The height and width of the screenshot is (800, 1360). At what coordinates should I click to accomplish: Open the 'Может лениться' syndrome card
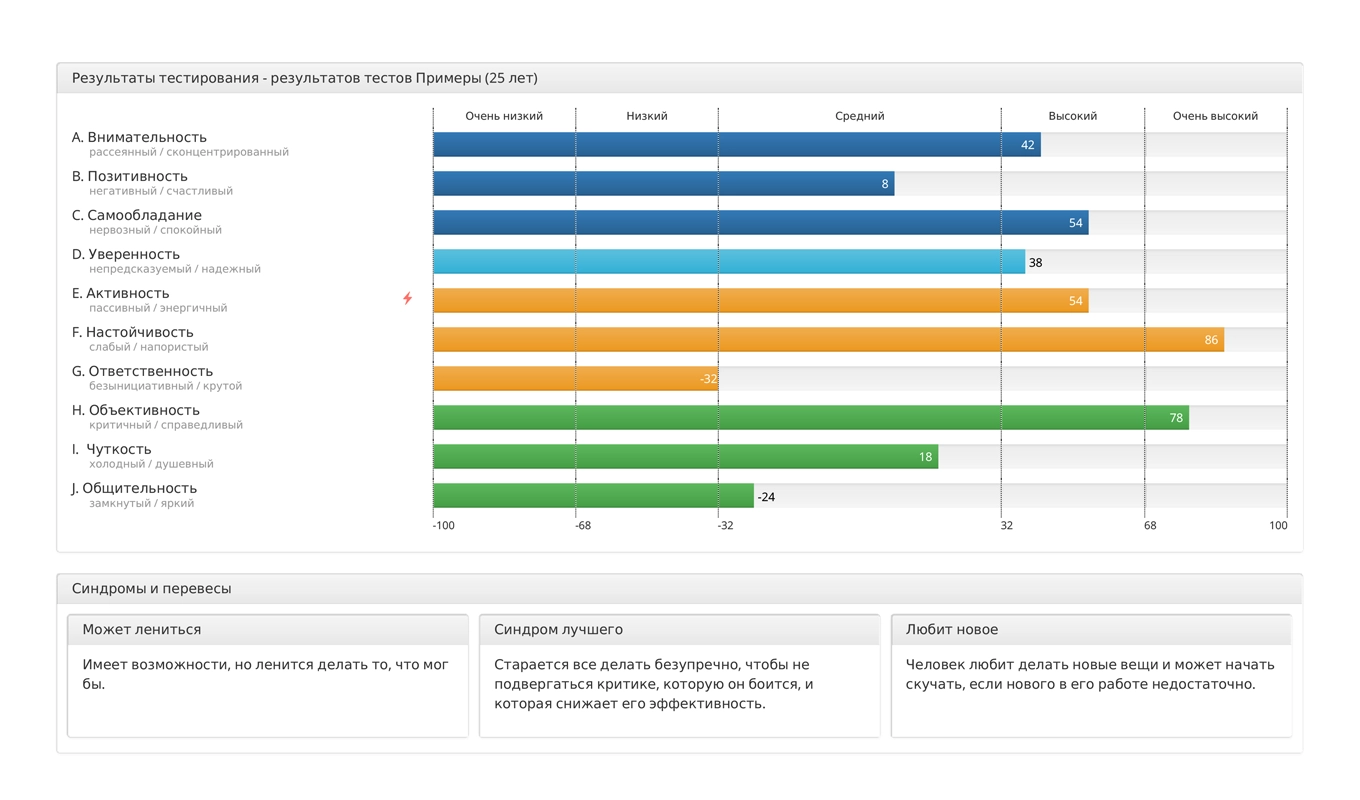click(x=141, y=630)
